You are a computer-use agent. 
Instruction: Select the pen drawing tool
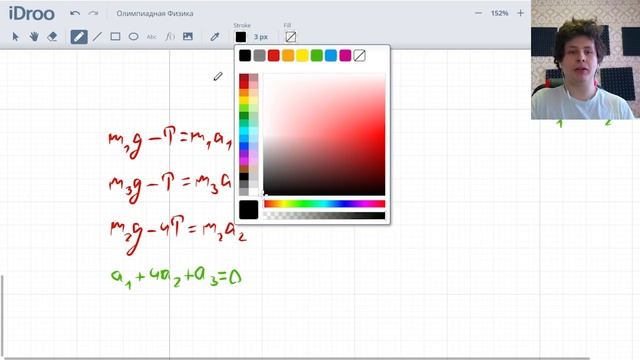tap(79, 37)
